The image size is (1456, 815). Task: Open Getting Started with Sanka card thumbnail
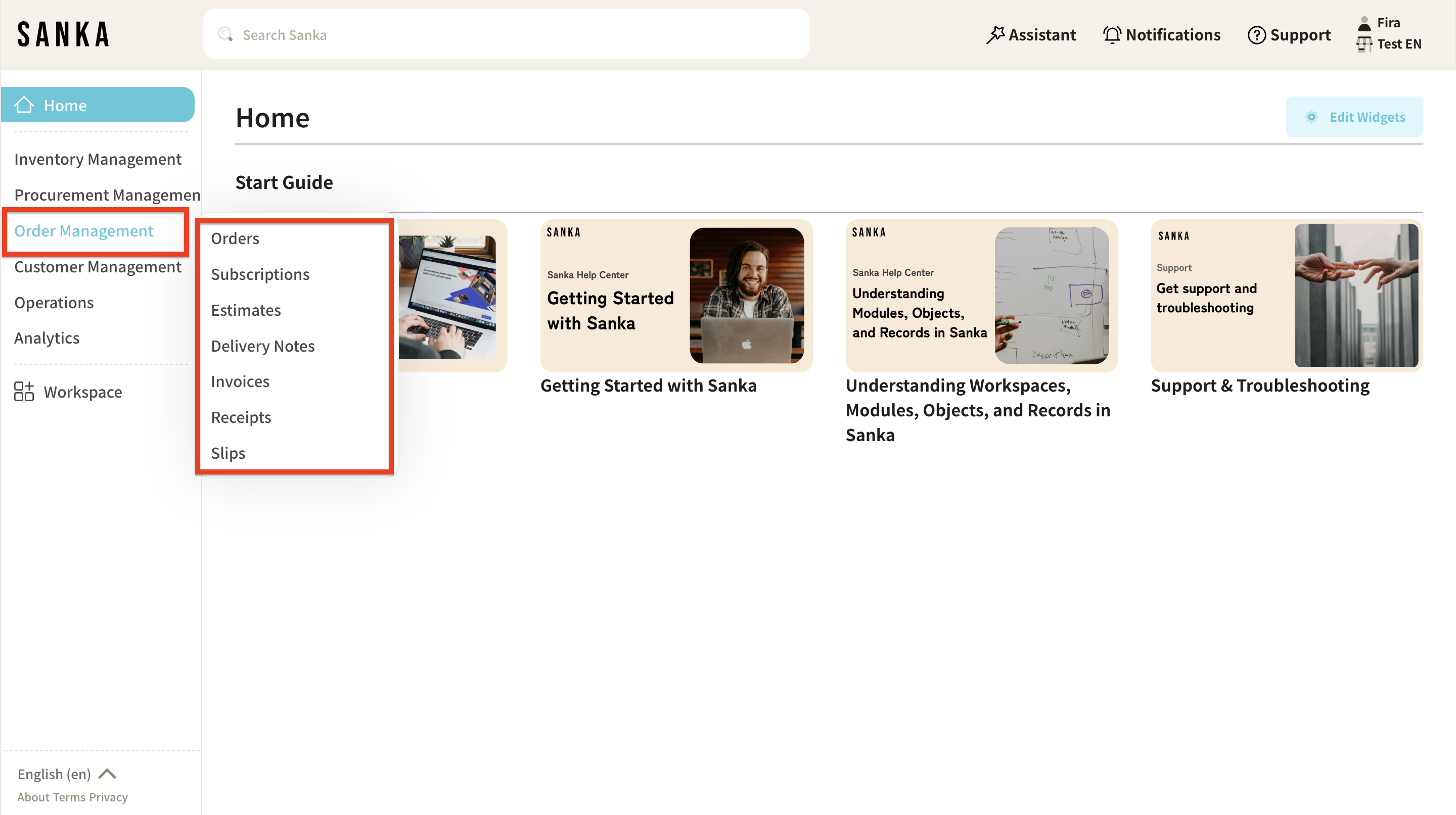676,296
